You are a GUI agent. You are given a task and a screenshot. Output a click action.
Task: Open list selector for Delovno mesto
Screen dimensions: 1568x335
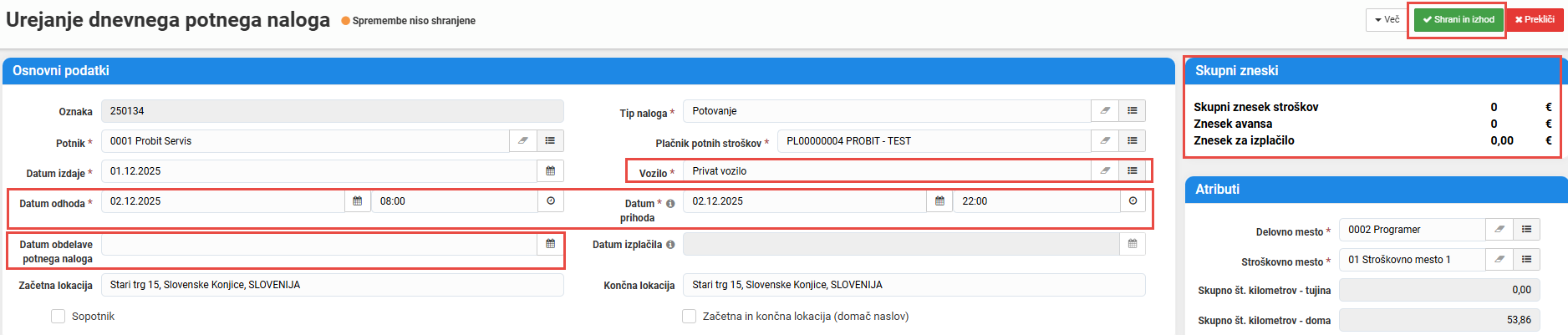click(x=1526, y=230)
